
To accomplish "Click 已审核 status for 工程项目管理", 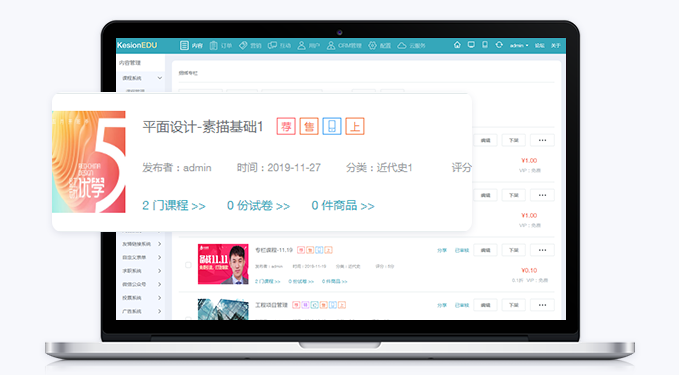I will [462, 305].
